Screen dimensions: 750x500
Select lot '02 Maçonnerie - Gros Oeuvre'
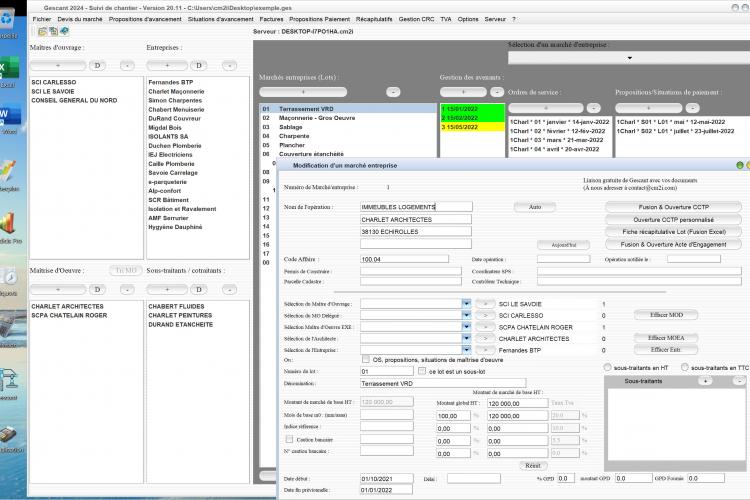348,118
